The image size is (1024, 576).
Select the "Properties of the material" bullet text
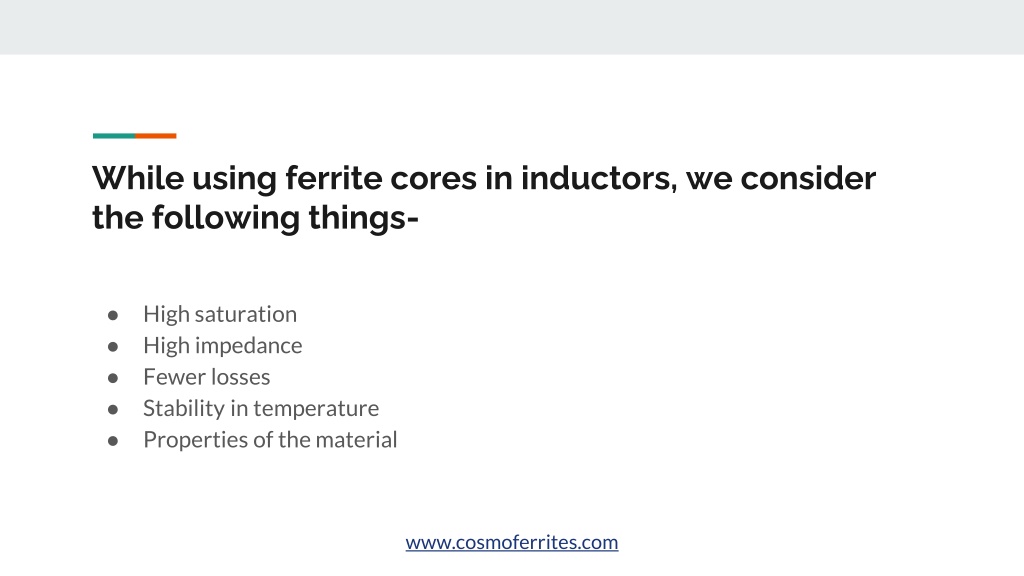tap(270, 440)
